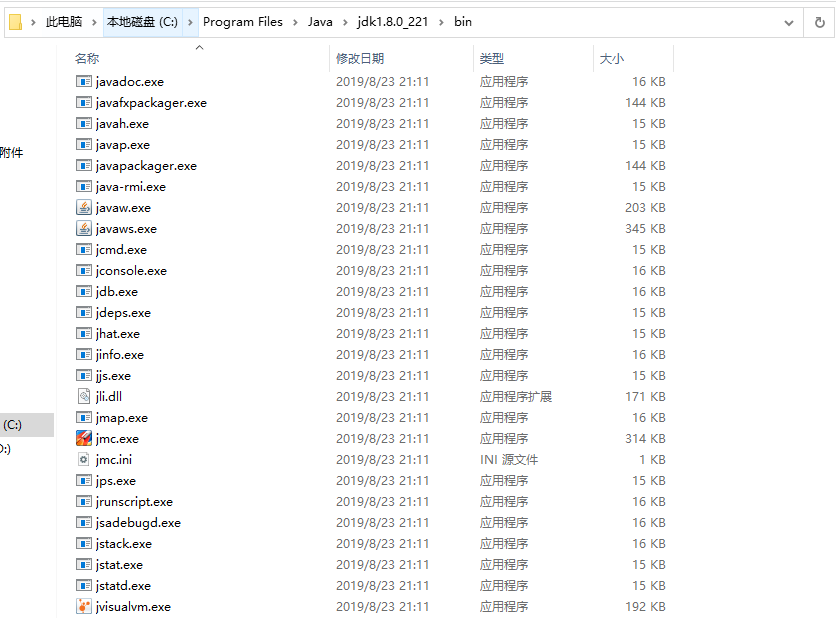Click the Java cup icon of javaws.exe
Viewport: 836px width, 621px height.
click(x=84, y=229)
